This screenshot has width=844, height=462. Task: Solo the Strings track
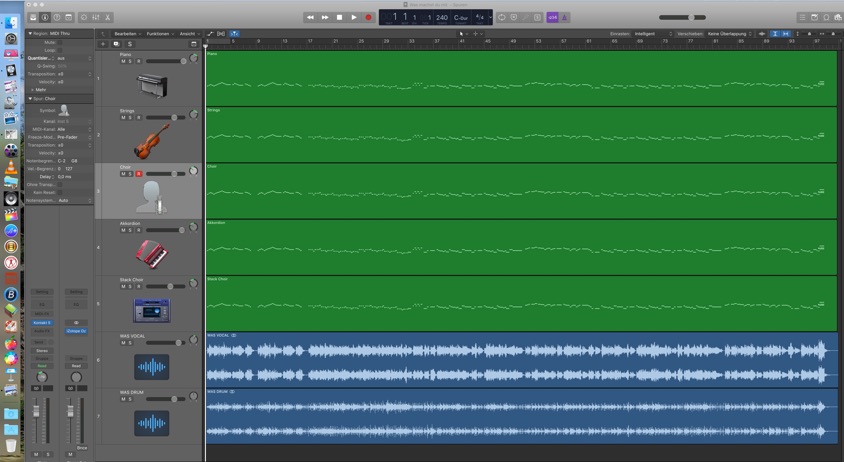point(130,117)
